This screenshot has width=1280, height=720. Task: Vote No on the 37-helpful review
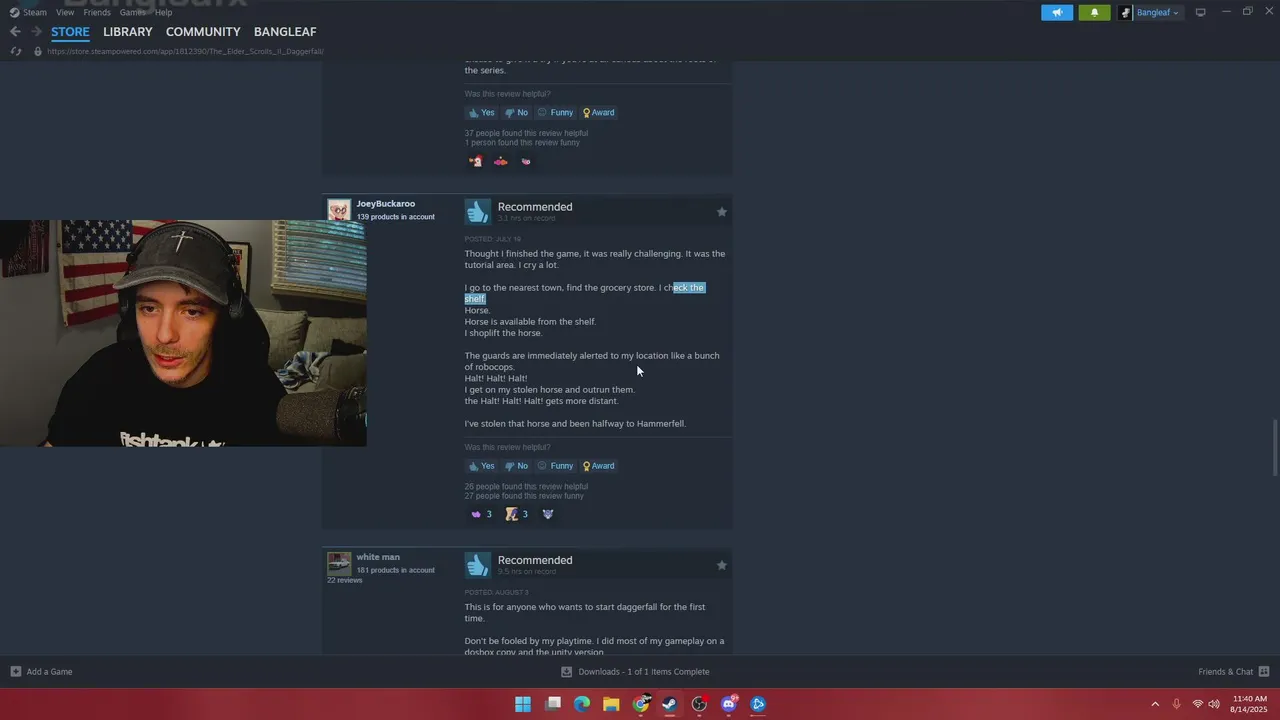coord(516,113)
